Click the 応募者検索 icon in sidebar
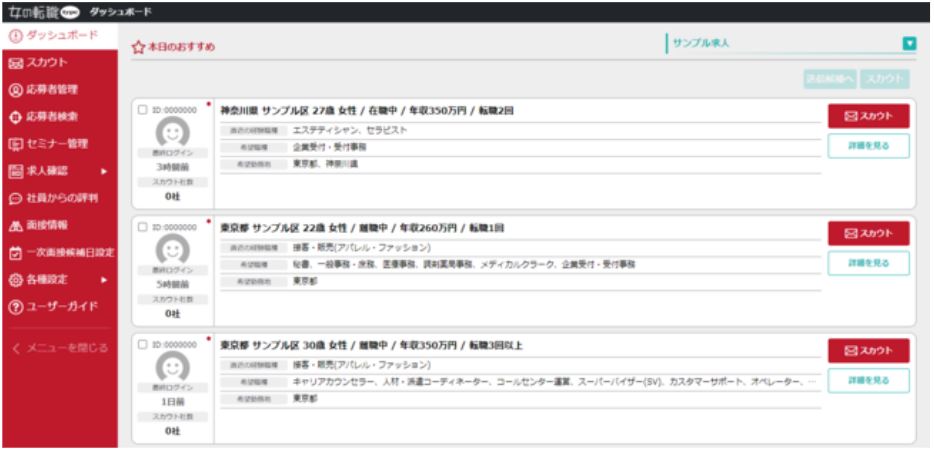The height and width of the screenshot is (452, 934). tap(16, 117)
